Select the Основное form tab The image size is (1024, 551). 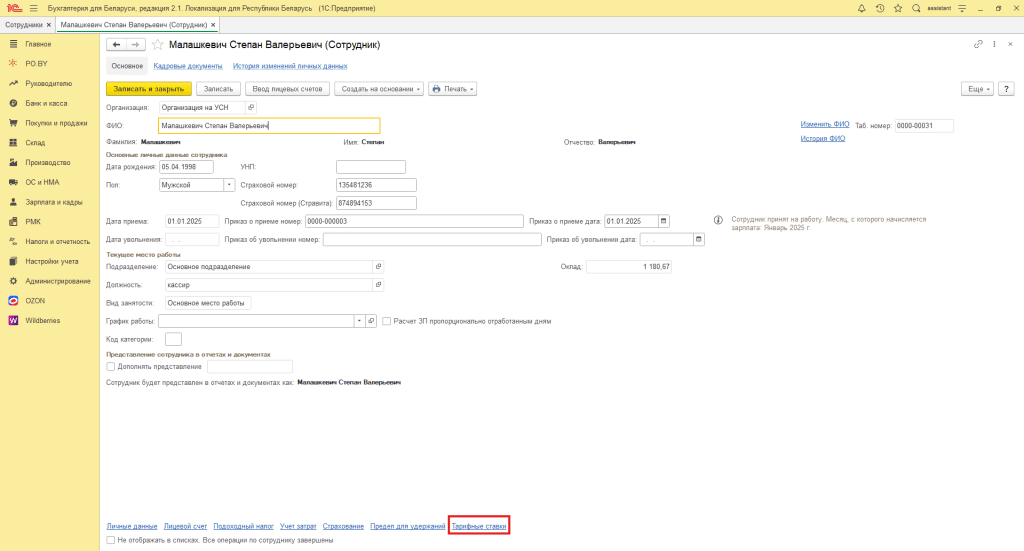click(x=127, y=66)
